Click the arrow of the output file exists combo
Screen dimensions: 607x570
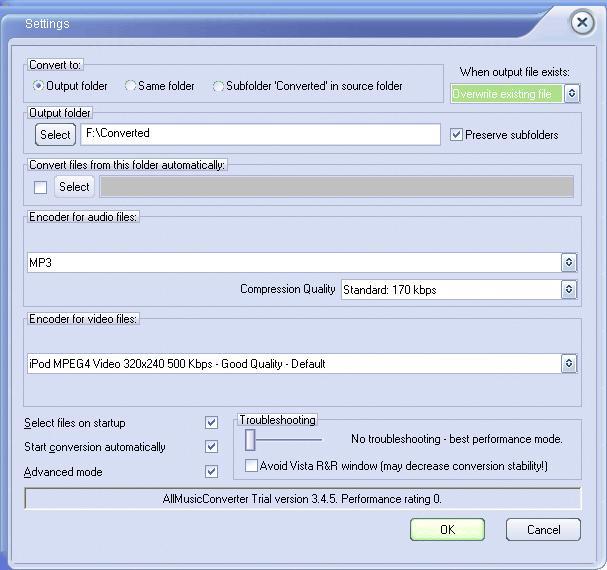572,94
